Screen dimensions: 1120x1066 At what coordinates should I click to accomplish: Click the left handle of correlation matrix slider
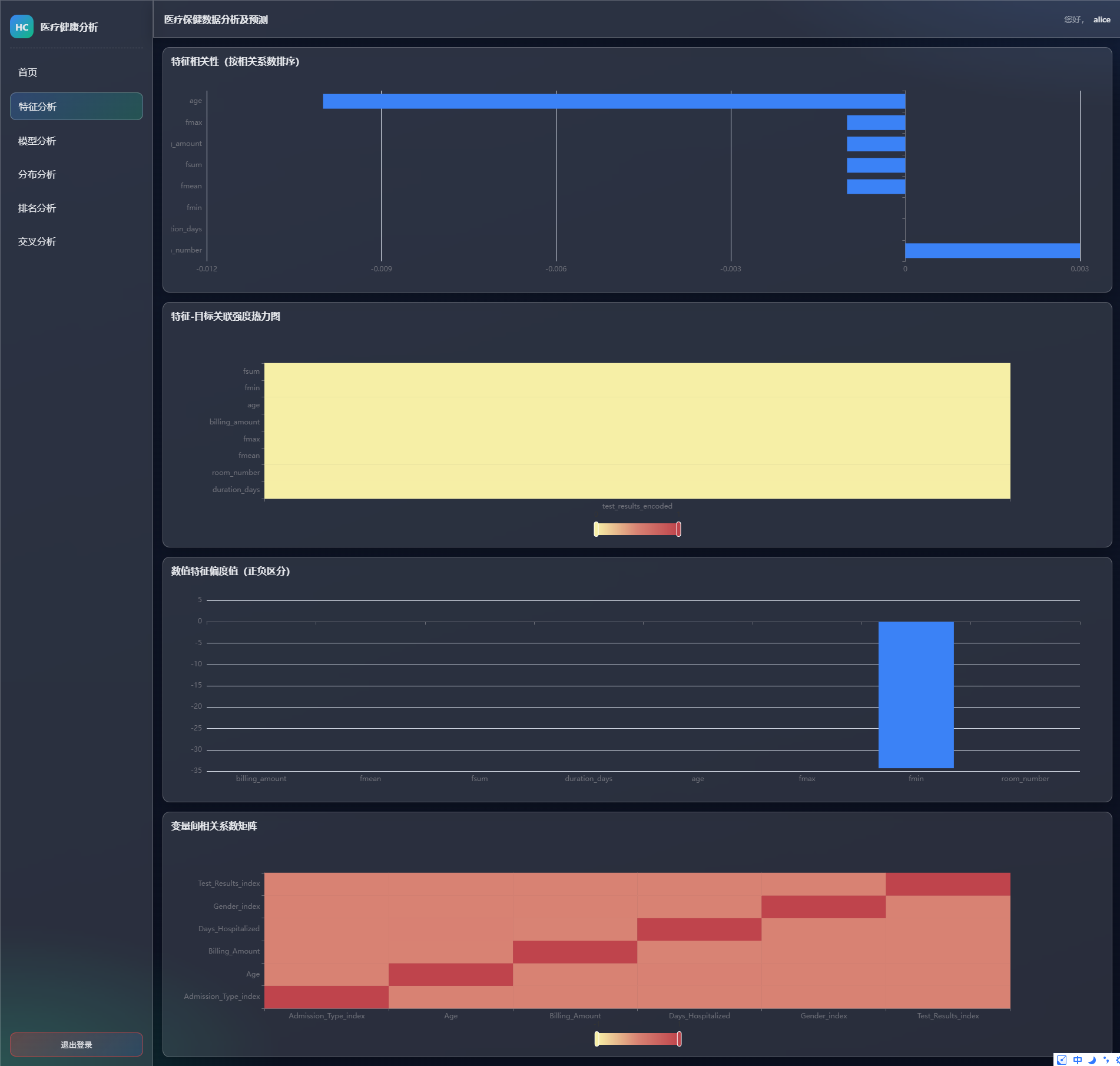597,1039
